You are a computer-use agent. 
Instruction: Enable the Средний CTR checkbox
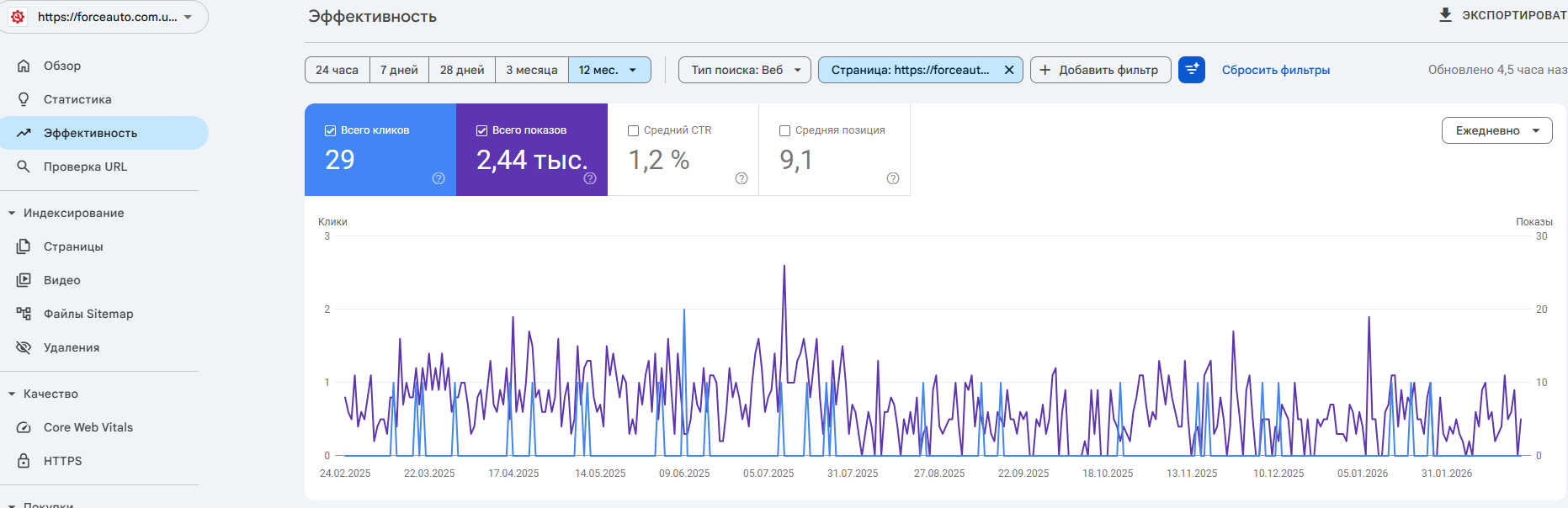(634, 130)
